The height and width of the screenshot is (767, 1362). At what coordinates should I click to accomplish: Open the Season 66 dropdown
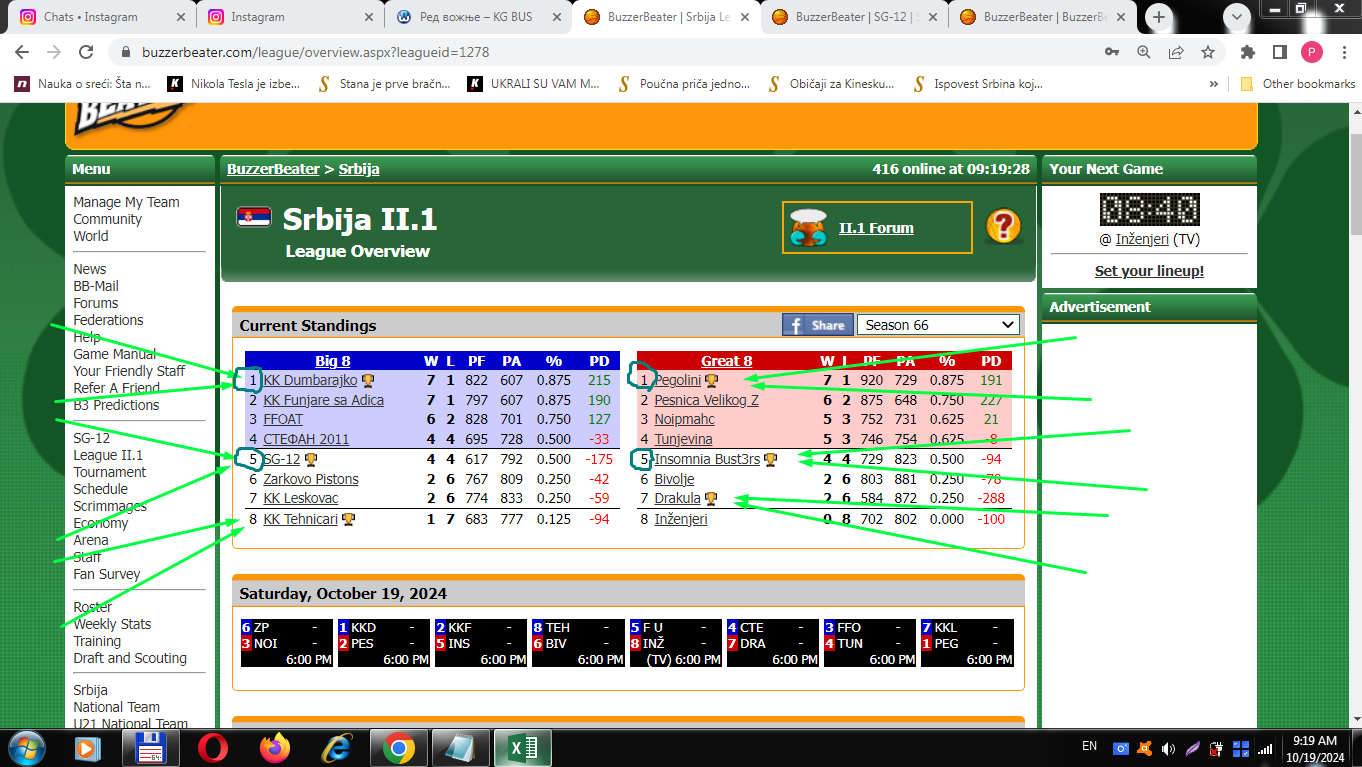click(938, 325)
